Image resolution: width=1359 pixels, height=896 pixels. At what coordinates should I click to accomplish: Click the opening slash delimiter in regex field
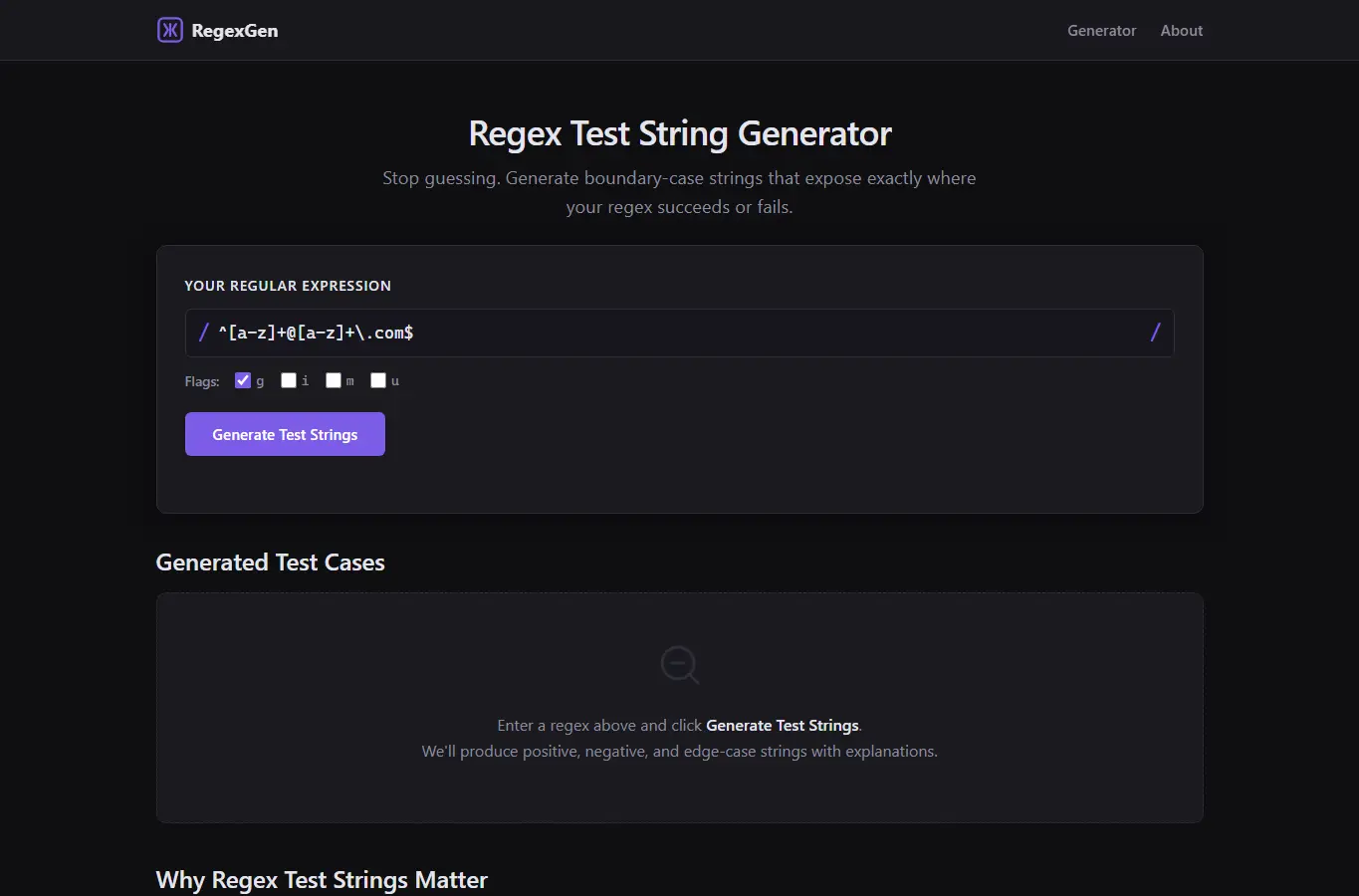pos(204,333)
